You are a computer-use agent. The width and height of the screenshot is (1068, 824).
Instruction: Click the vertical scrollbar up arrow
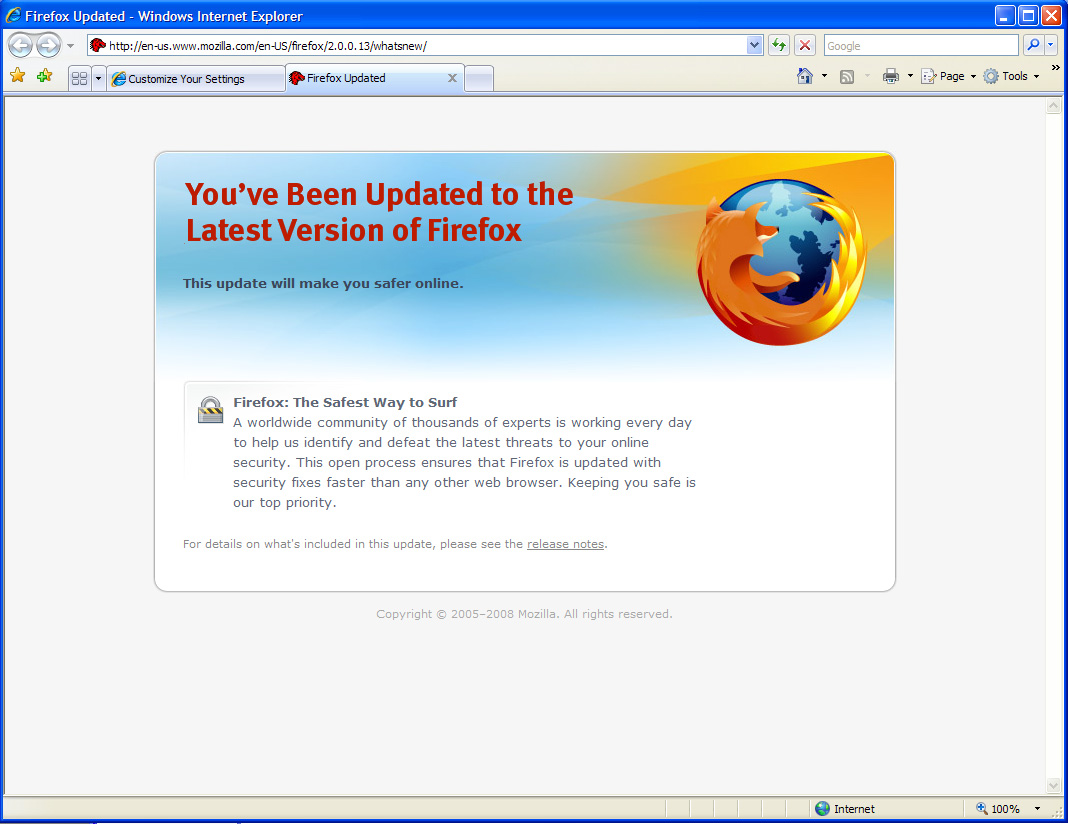[1054, 106]
